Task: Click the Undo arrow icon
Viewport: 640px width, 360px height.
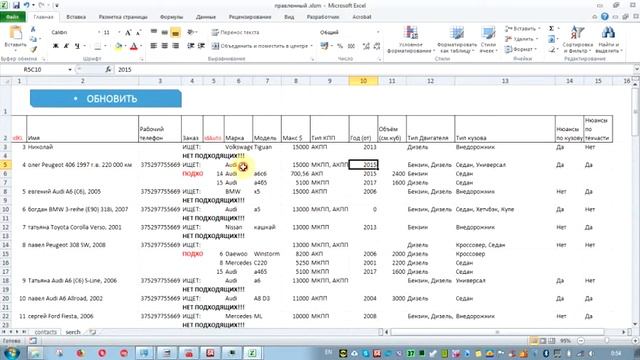Action: coord(27,5)
